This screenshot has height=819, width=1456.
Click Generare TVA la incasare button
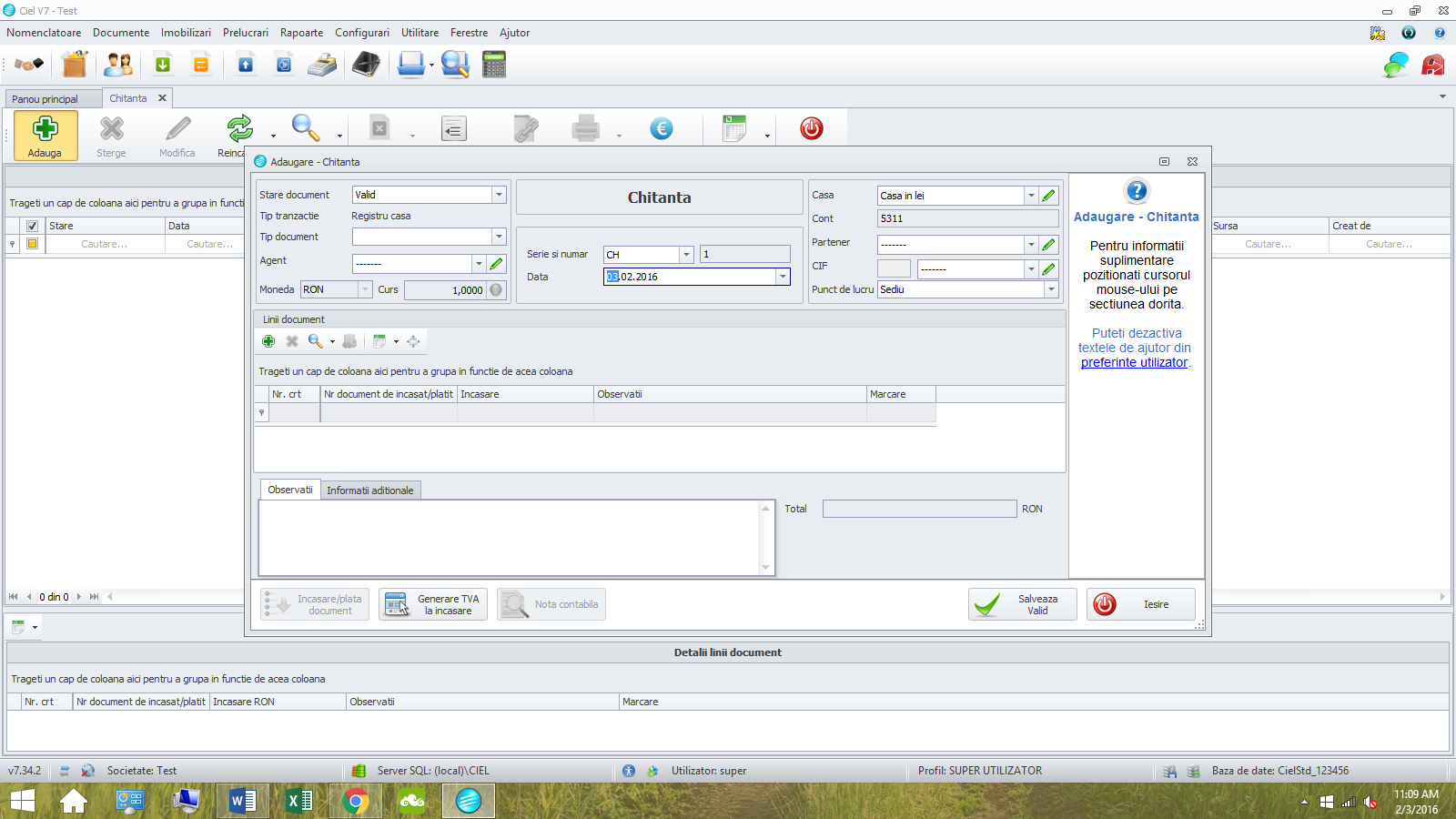[x=433, y=604]
